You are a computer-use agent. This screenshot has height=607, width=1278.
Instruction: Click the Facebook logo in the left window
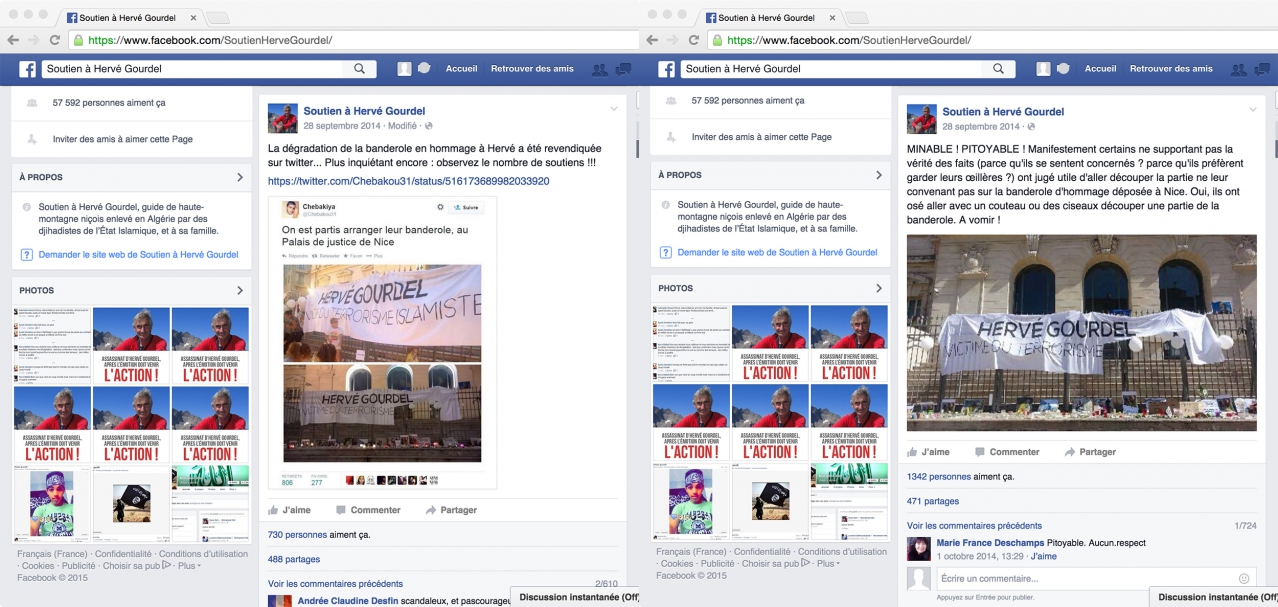27,69
